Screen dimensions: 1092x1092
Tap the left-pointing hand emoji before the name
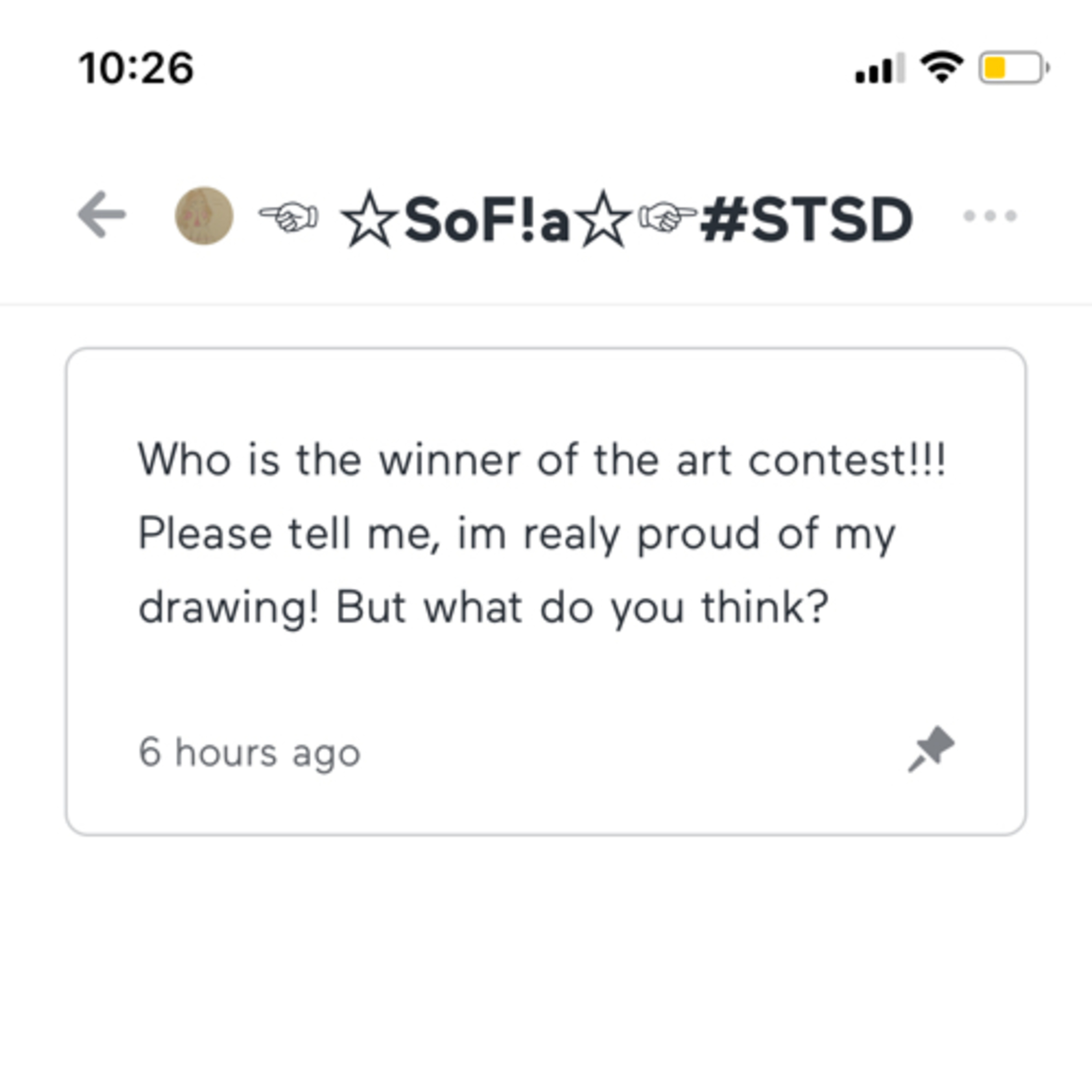pyautogui.click(x=289, y=218)
